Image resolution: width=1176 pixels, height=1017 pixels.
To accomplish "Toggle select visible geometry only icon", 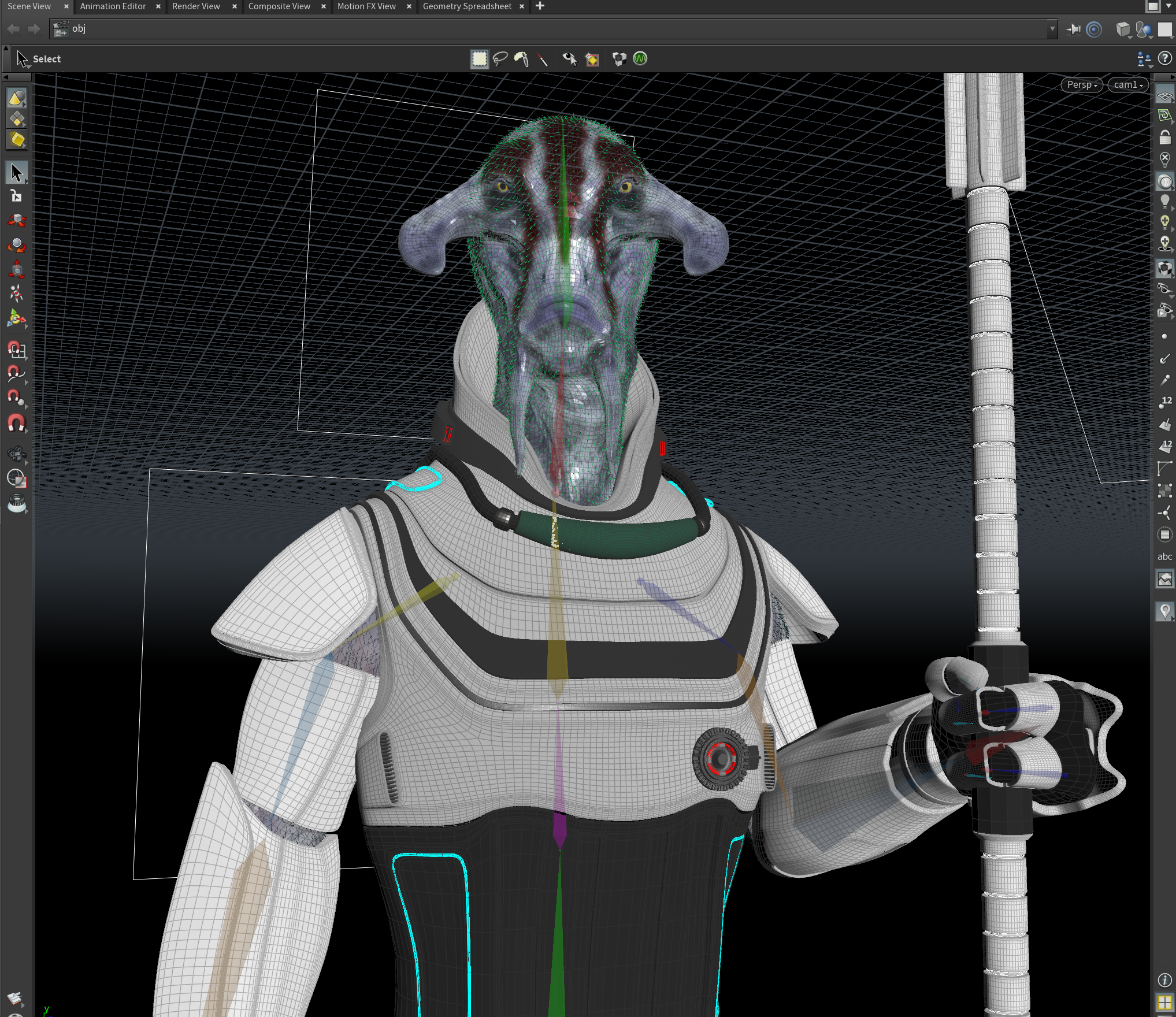I will (x=570, y=59).
